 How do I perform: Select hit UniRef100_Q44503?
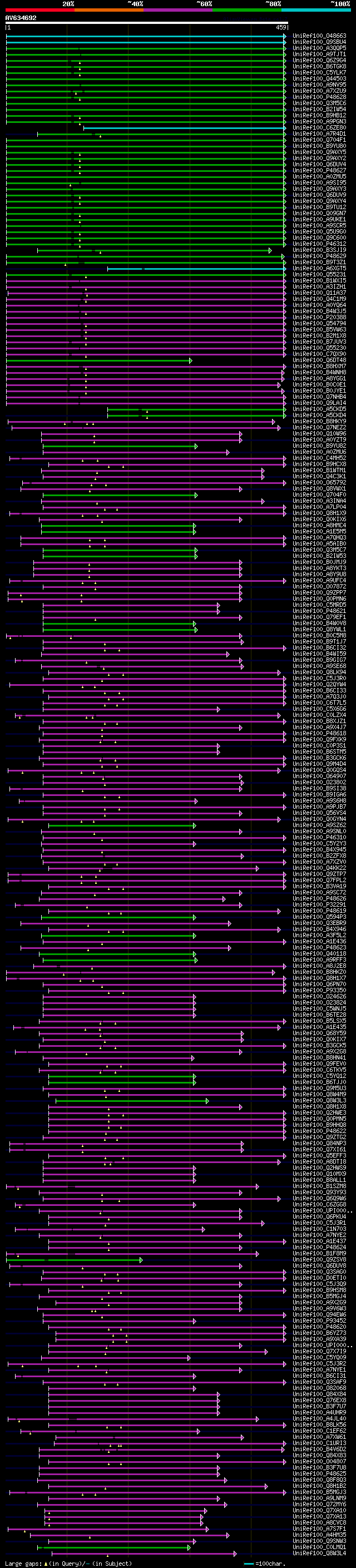pos(319,78)
